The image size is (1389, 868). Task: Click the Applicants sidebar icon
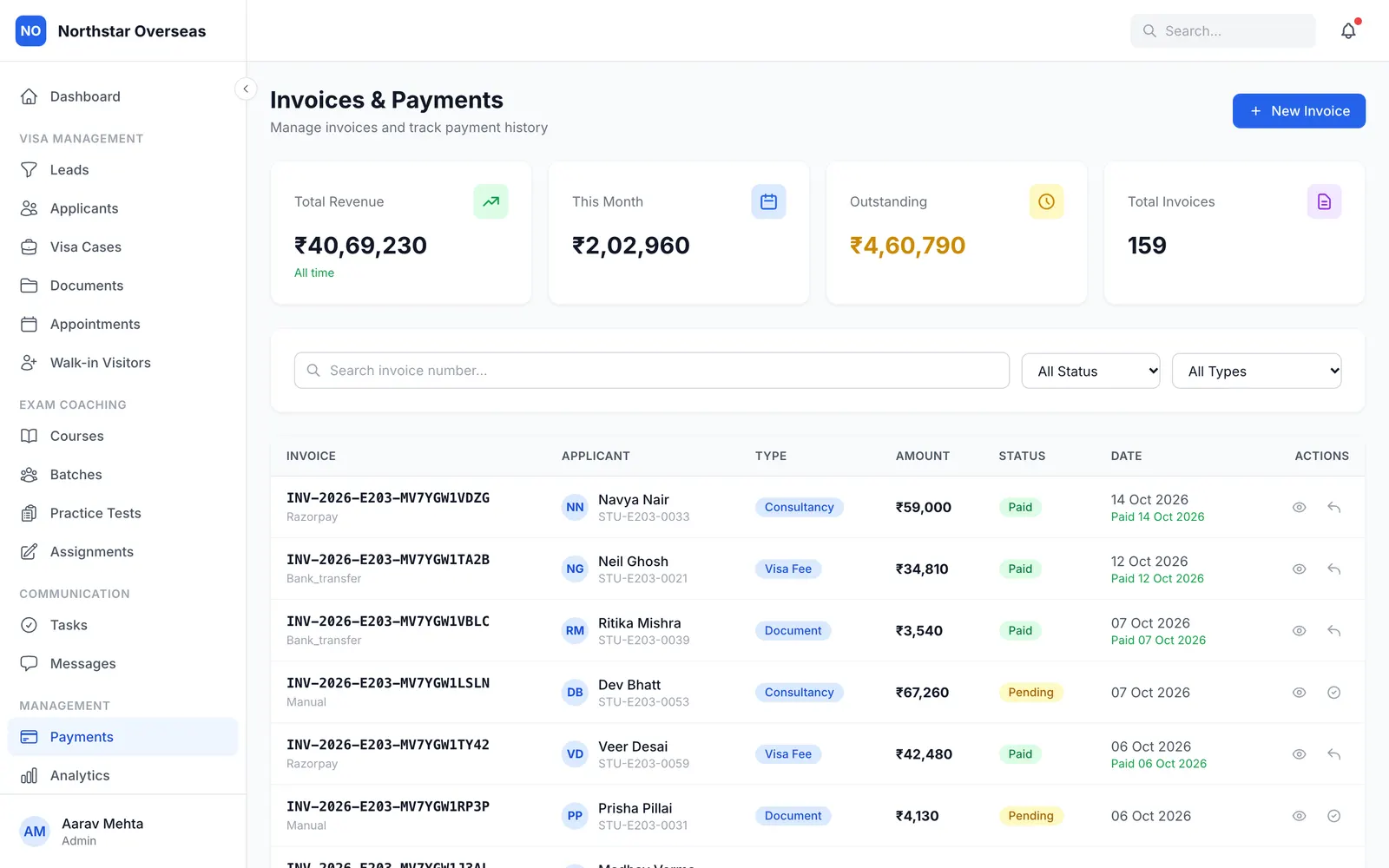click(29, 208)
